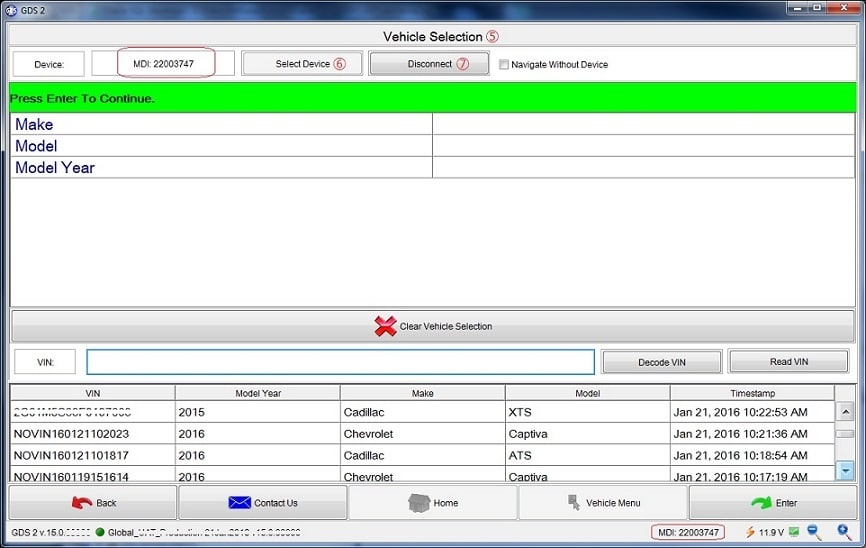Go back using the red arrow Back button

coord(93,503)
